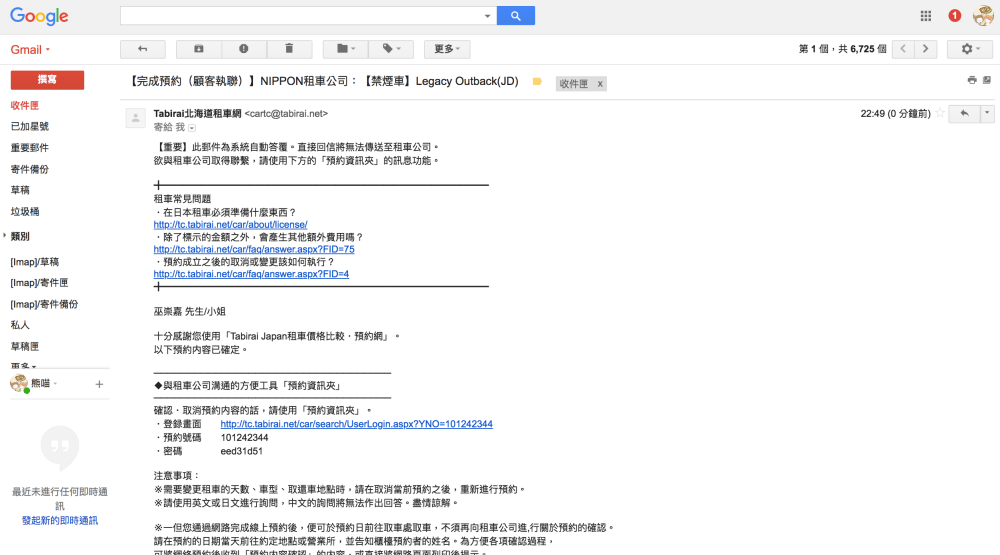The width and height of the screenshot is (1000, 555).
Task: Open the answer.aspx?FID=75 link
Action: pos(254,249)
